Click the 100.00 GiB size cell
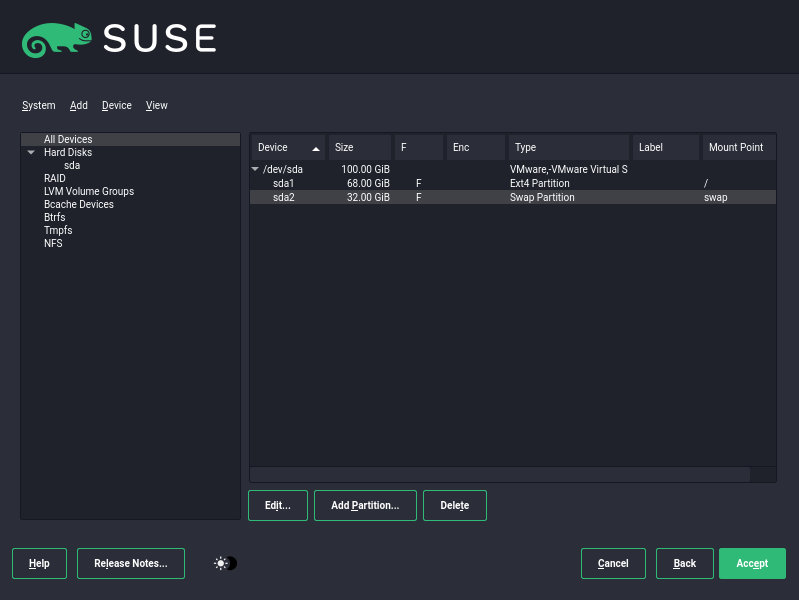799x600 pixels. point(365,169)
